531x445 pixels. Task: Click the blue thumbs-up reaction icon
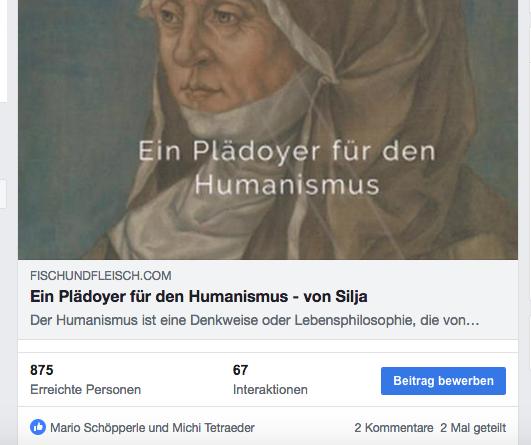38,427
